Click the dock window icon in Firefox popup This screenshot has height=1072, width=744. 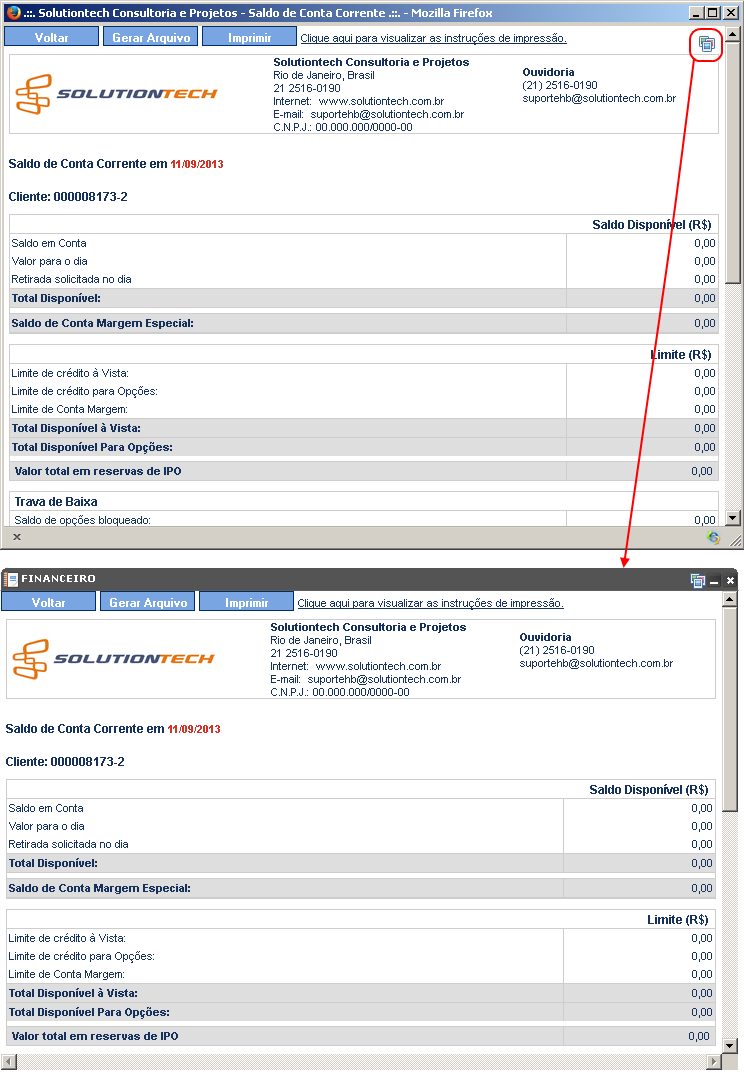pyautogui.click(x=706, y=45)
